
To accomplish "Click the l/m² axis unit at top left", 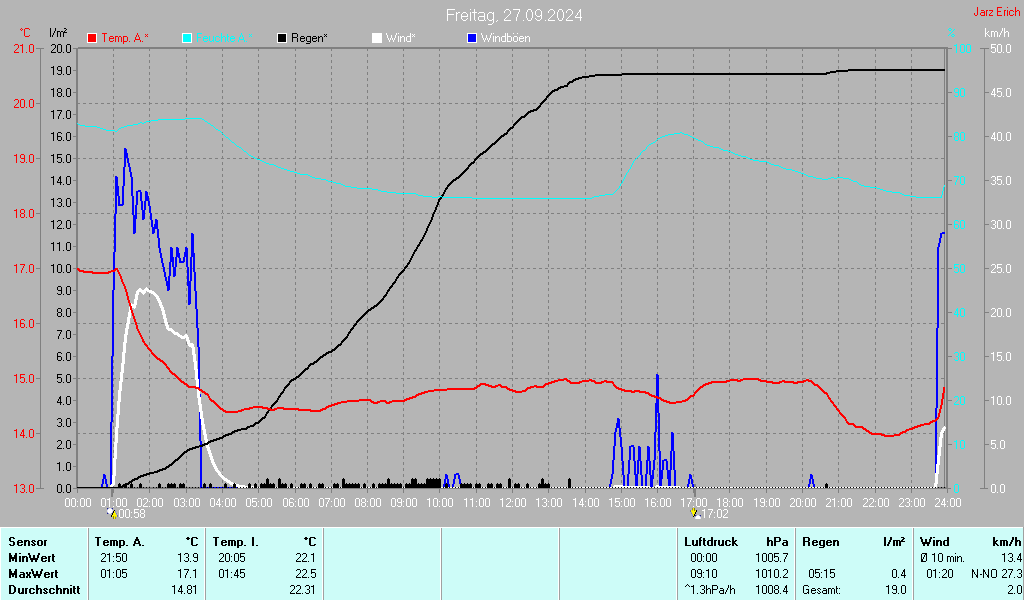I will tap(58, 32).
